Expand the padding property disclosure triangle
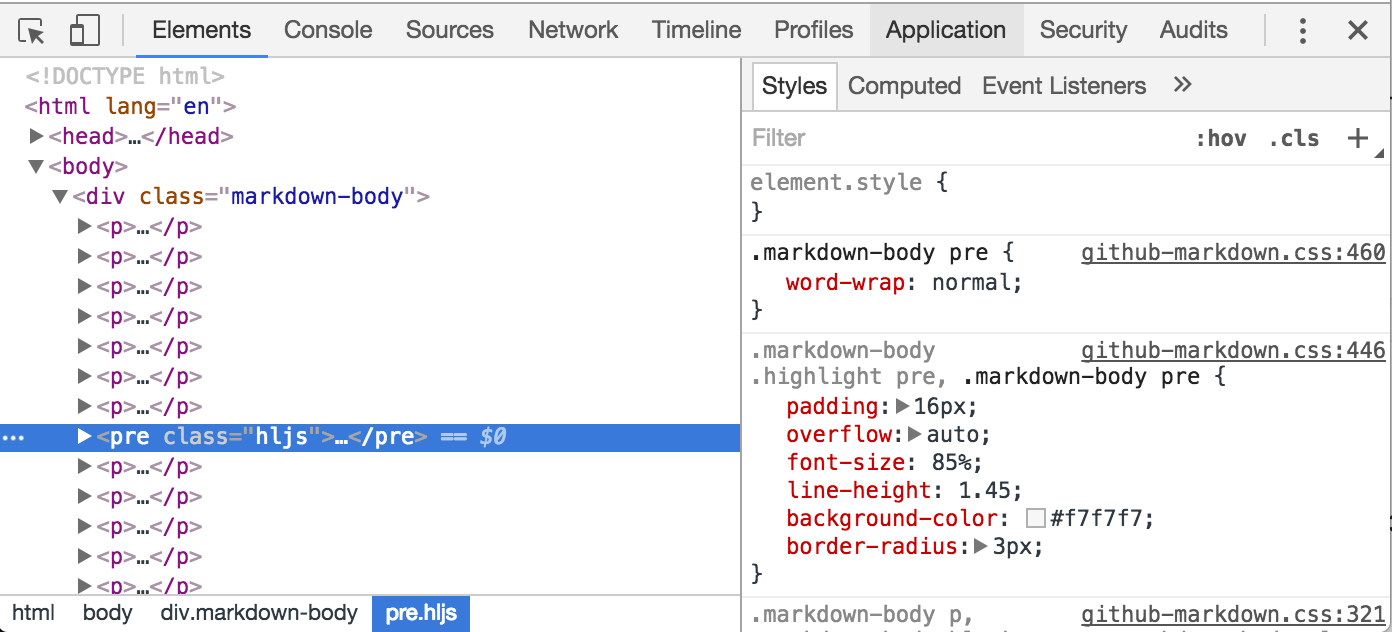 point(901,406)
